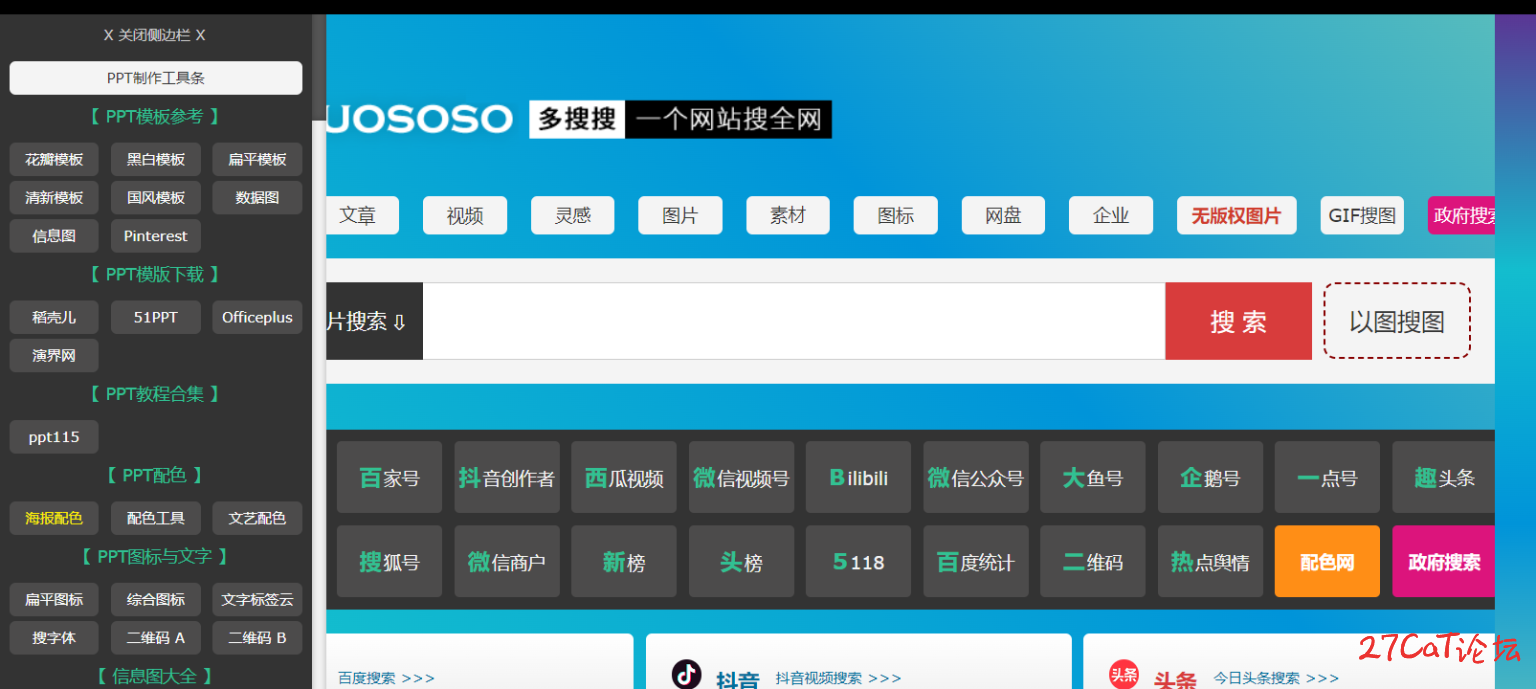Click the 稻壳儿 download button
The height and width of the screenshot is (689, 1536).
point(54,317)
